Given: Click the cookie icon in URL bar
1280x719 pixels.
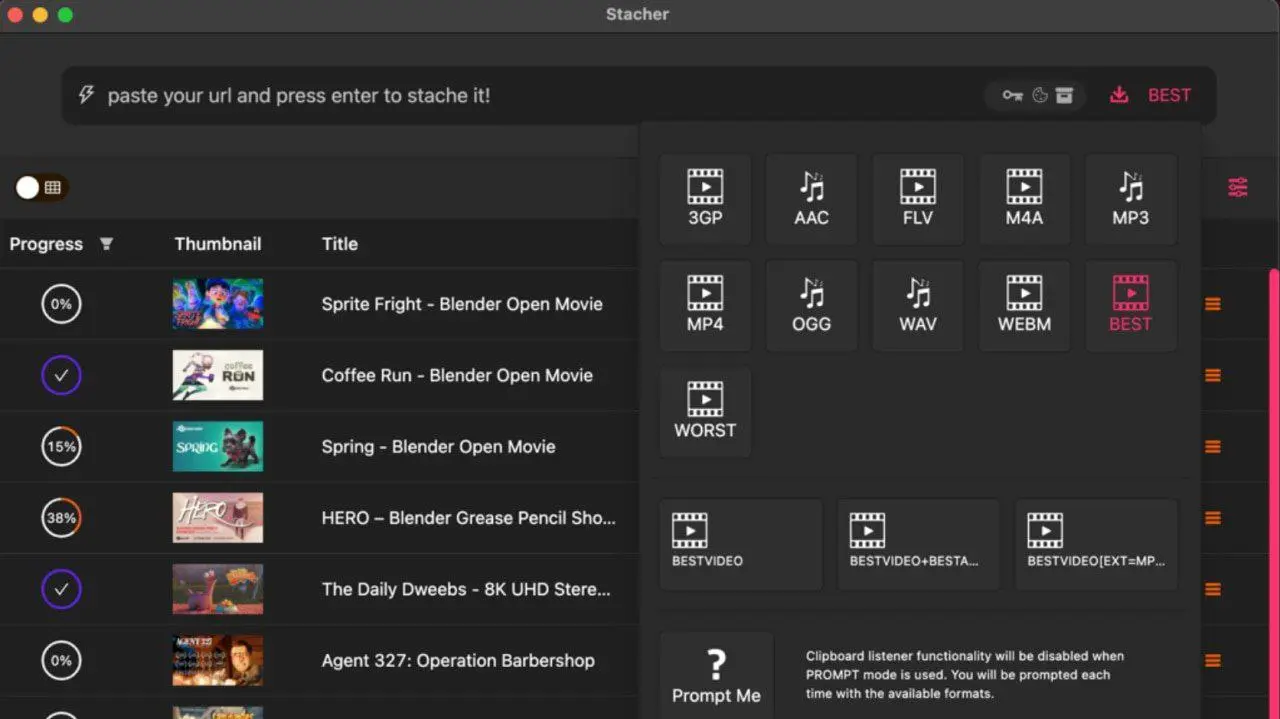Looking at the screenshot, I should [1040, 95].
